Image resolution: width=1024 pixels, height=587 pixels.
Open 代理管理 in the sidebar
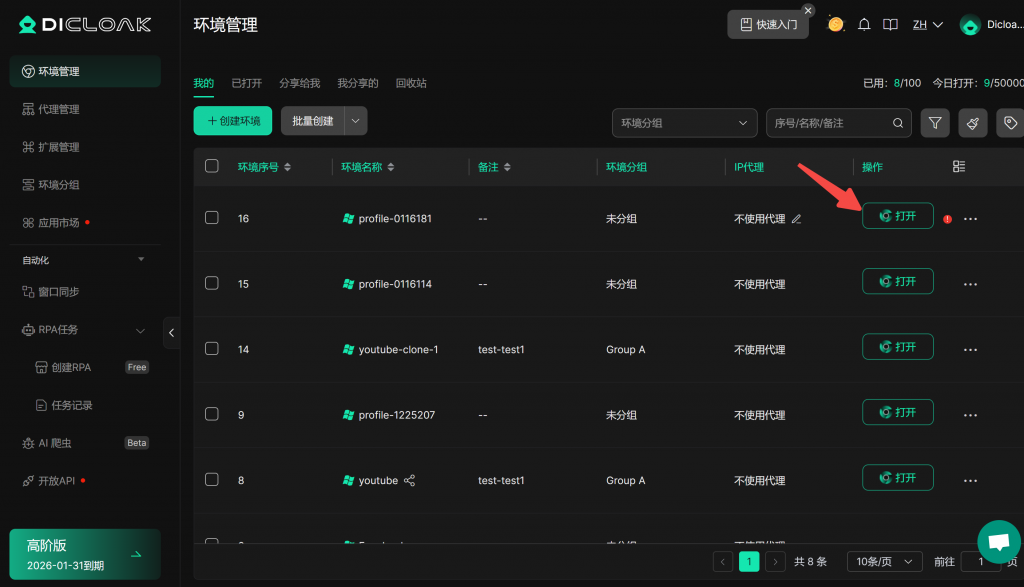58,109
